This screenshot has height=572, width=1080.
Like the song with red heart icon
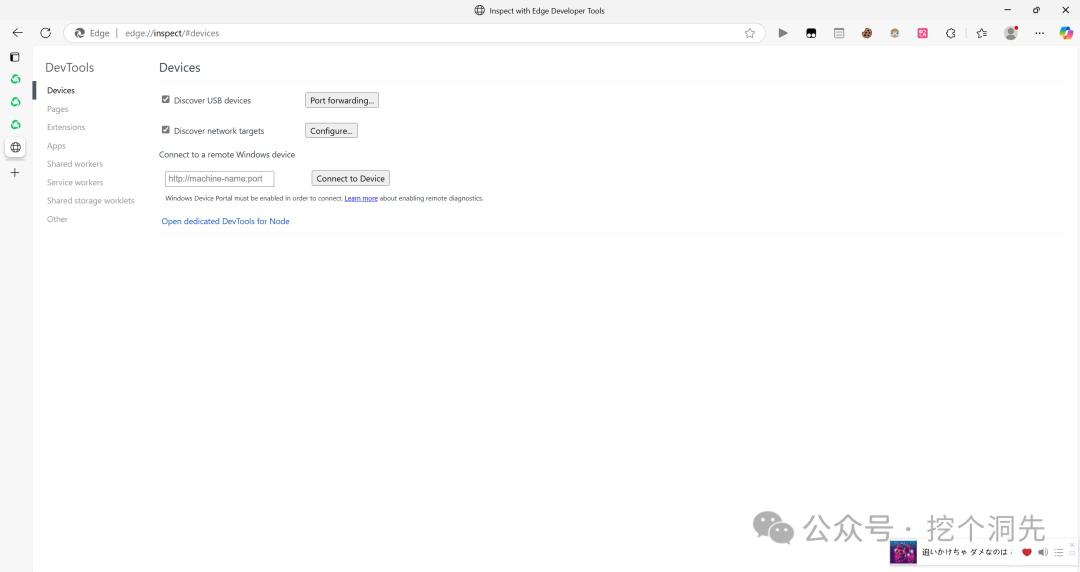pyautogui.click(x=1026, y=552)
